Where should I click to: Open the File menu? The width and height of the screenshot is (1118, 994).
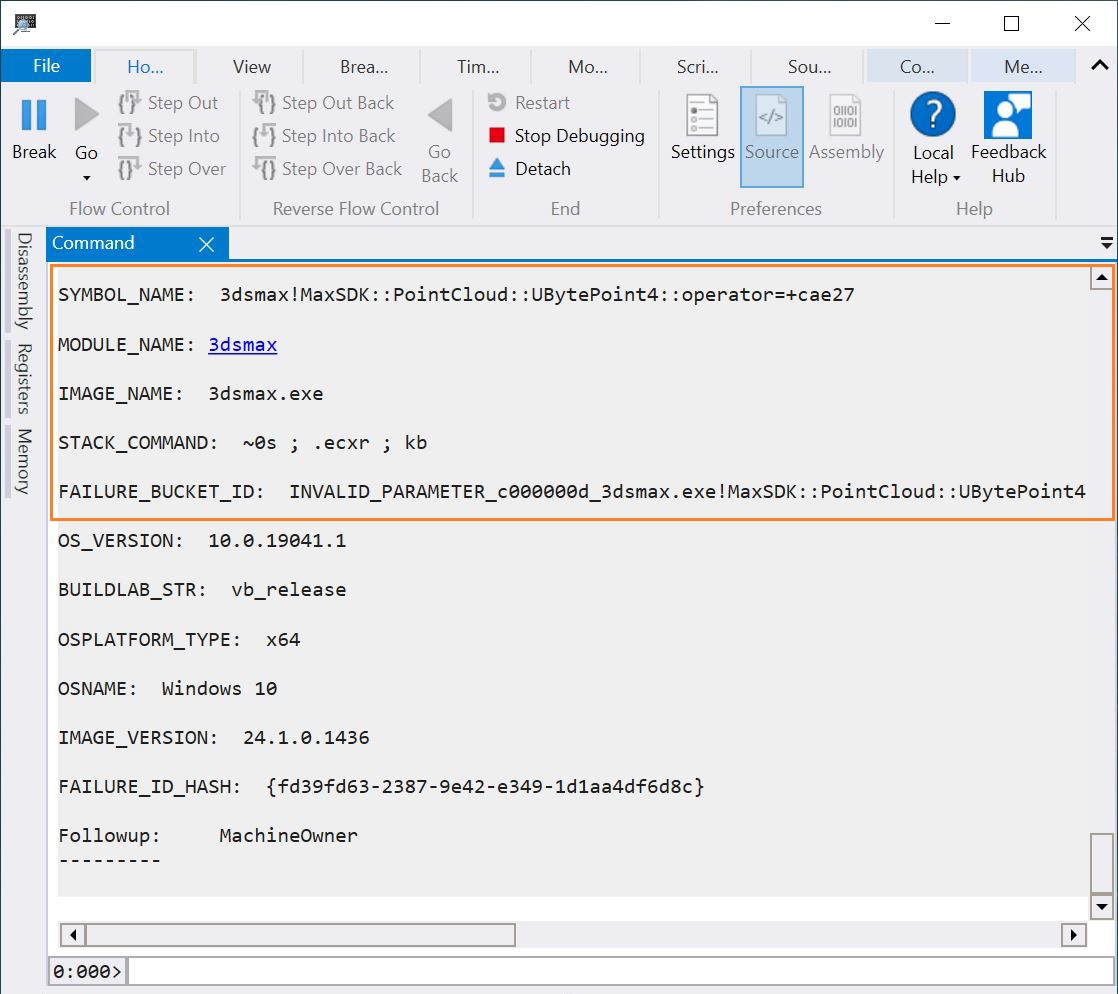[x=46, y=66]
